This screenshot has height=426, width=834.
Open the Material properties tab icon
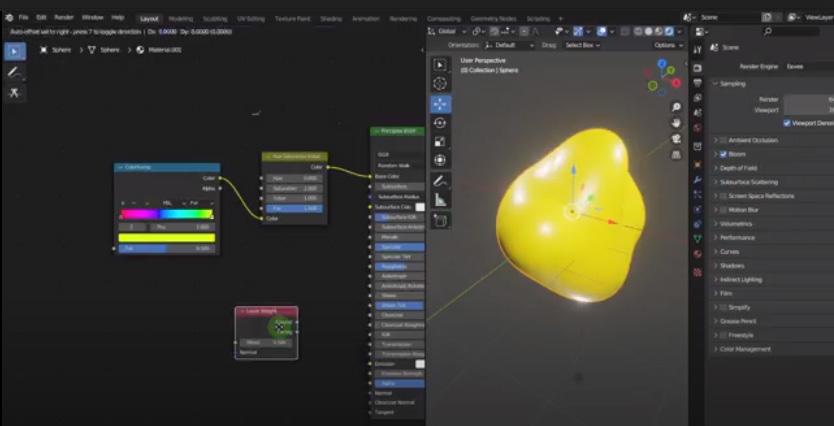(x=698, y=254)
